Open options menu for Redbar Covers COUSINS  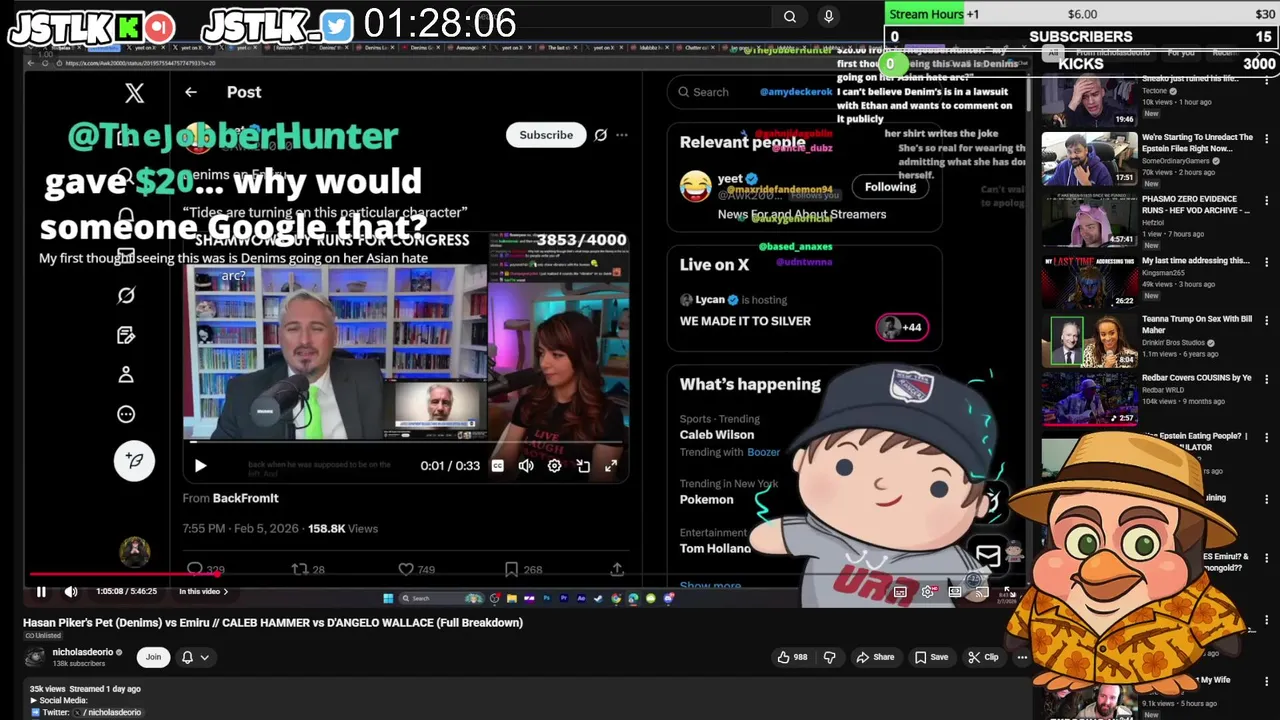(1267, 380)
